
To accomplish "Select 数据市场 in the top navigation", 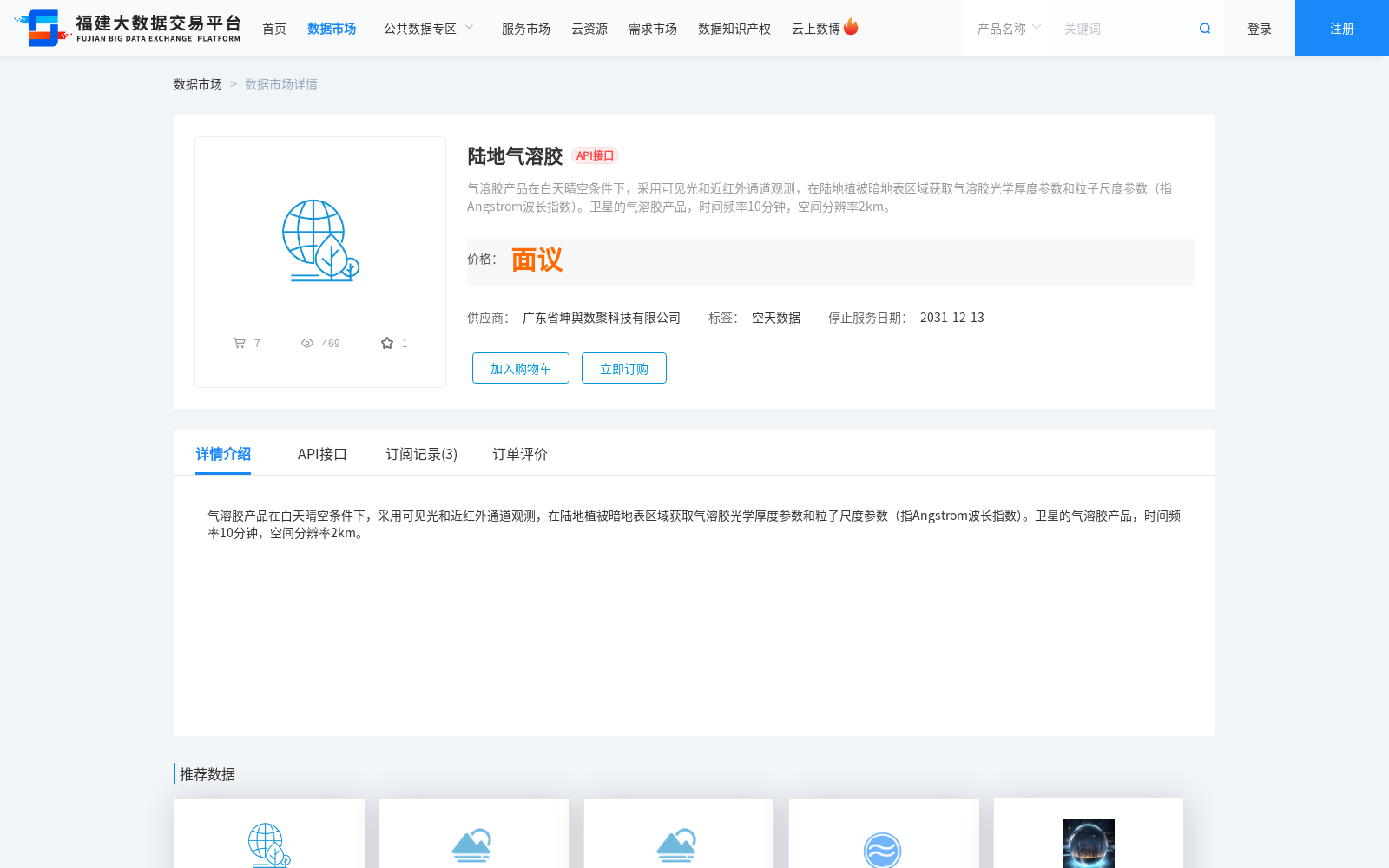I will (332, 29).
